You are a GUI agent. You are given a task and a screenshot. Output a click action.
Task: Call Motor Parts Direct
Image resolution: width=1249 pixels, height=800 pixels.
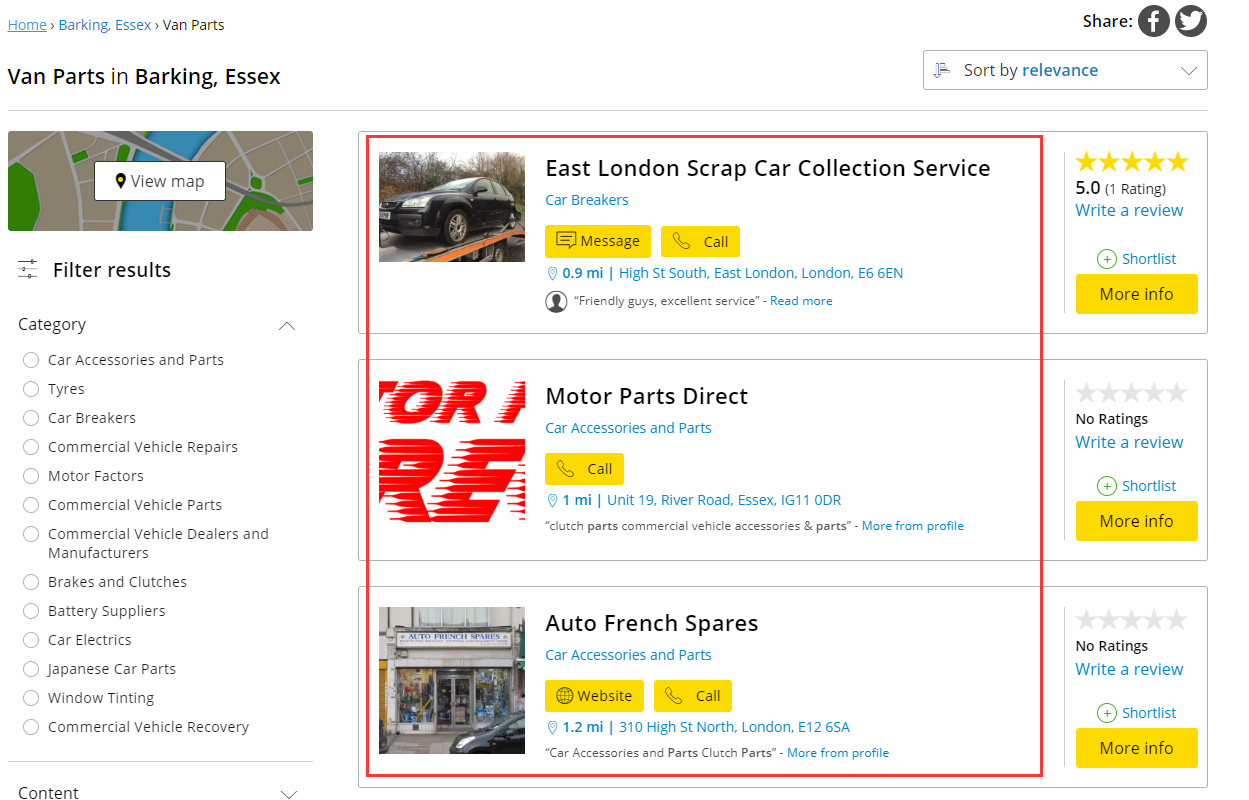pyautogui.click(x=584, y=469)
